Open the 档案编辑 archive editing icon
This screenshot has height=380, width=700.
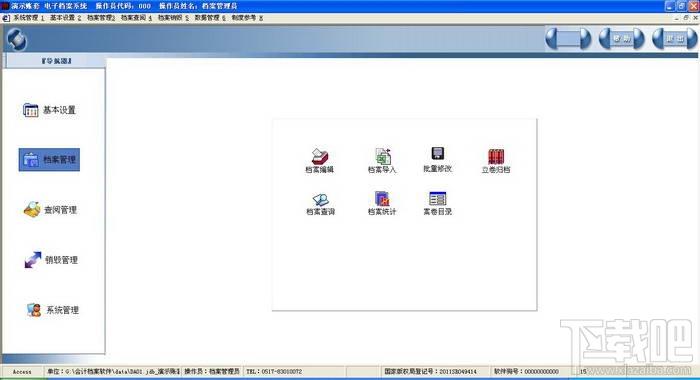click(320, 160)
